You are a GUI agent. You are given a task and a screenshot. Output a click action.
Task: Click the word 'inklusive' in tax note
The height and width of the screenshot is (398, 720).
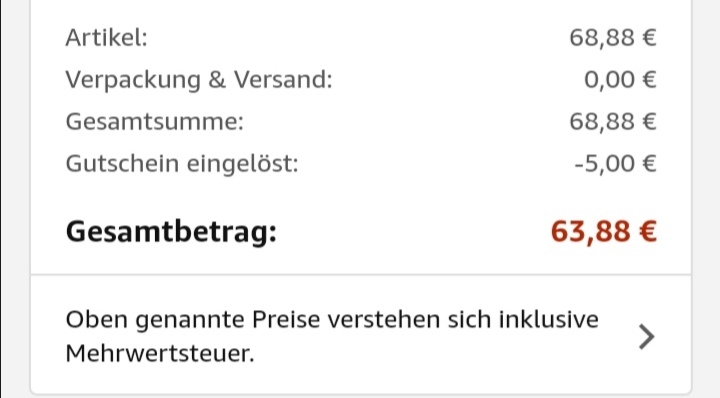click(x=549, y=319)
